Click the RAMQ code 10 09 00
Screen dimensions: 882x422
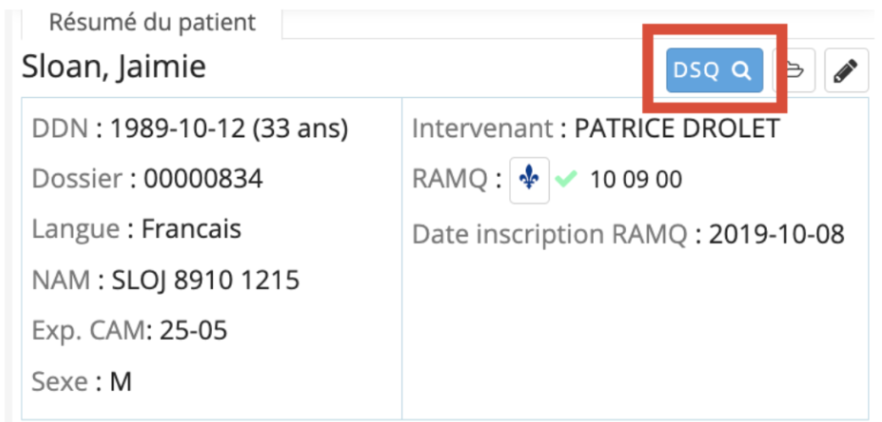coord(636,180)
